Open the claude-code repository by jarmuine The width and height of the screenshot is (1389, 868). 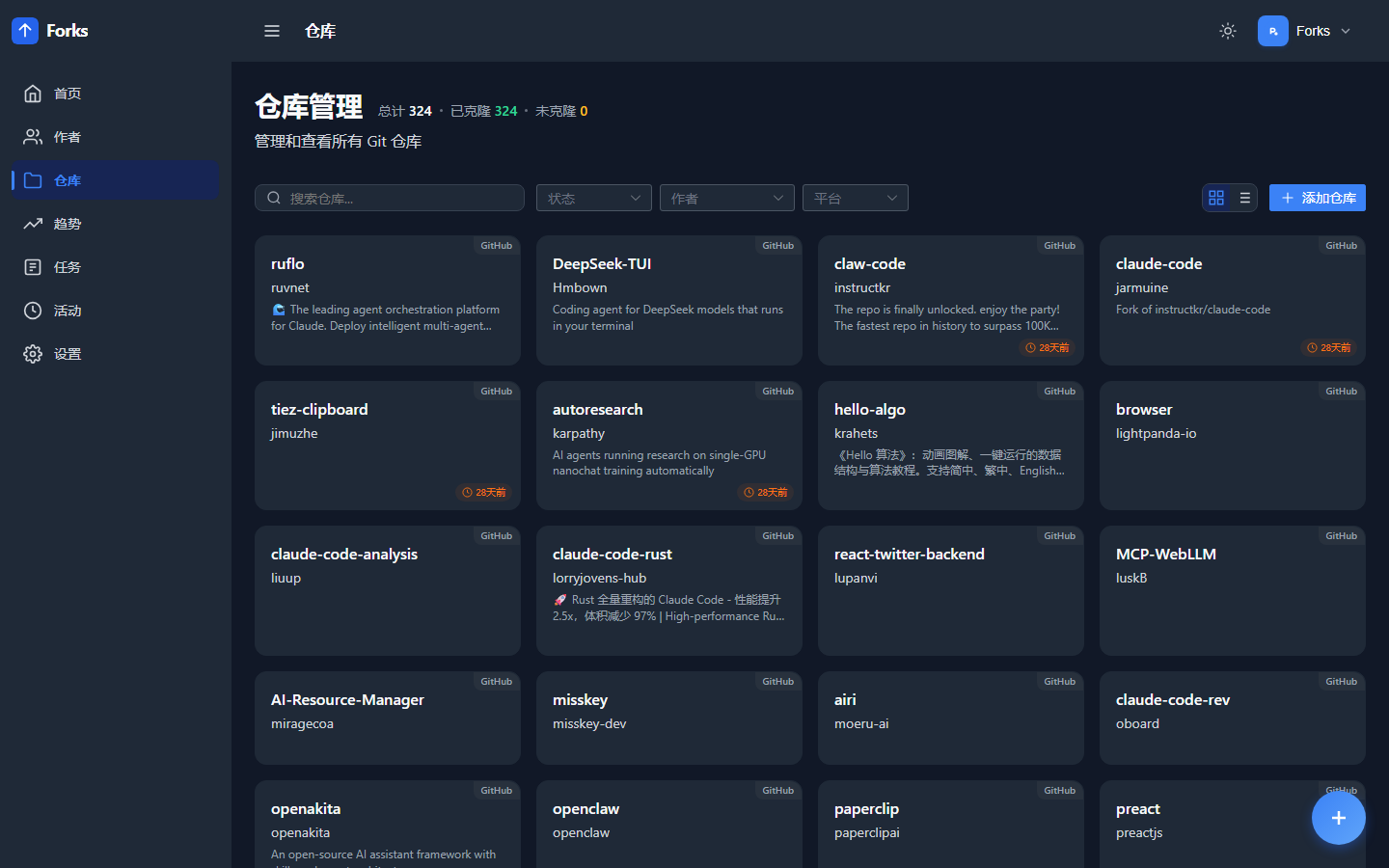coord(1233,301)
